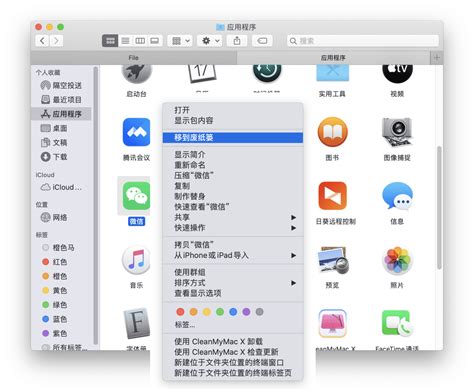The image size is (474, 391).
Task: Click the main window vertical scrollbar
Action: (x=440, y=207)
